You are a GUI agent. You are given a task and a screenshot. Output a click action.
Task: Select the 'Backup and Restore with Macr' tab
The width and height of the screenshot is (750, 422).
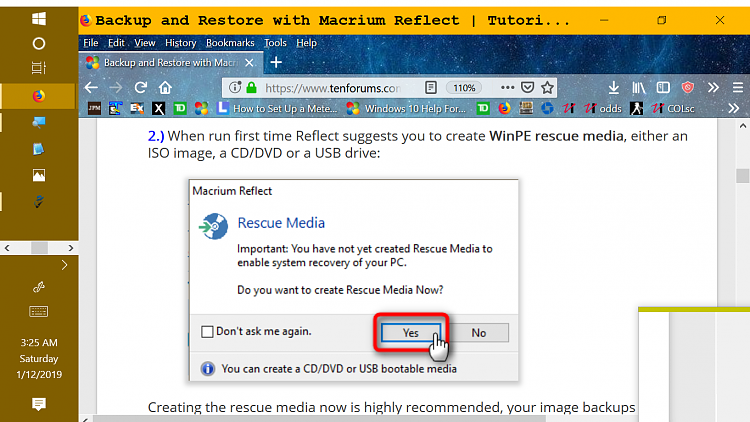coord(171,63)
